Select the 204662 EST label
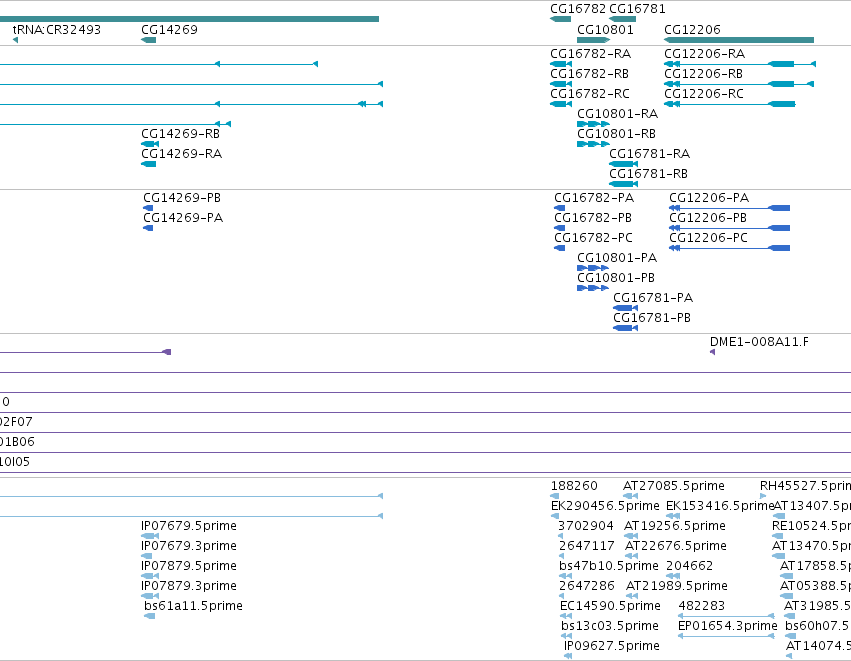This screenshot has width=851, height=661. click(x=690, y=566)
